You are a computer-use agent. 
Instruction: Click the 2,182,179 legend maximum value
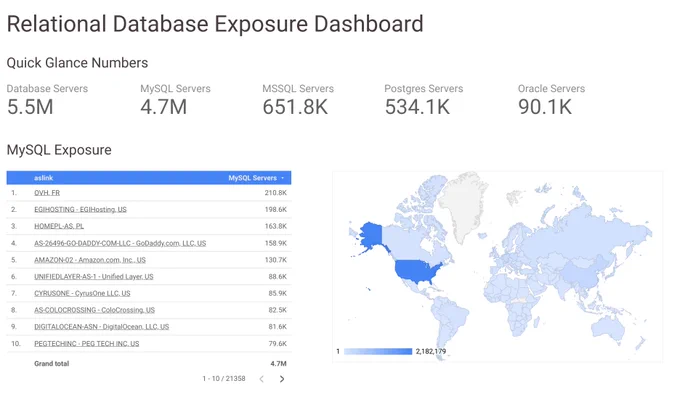[431, 351]
